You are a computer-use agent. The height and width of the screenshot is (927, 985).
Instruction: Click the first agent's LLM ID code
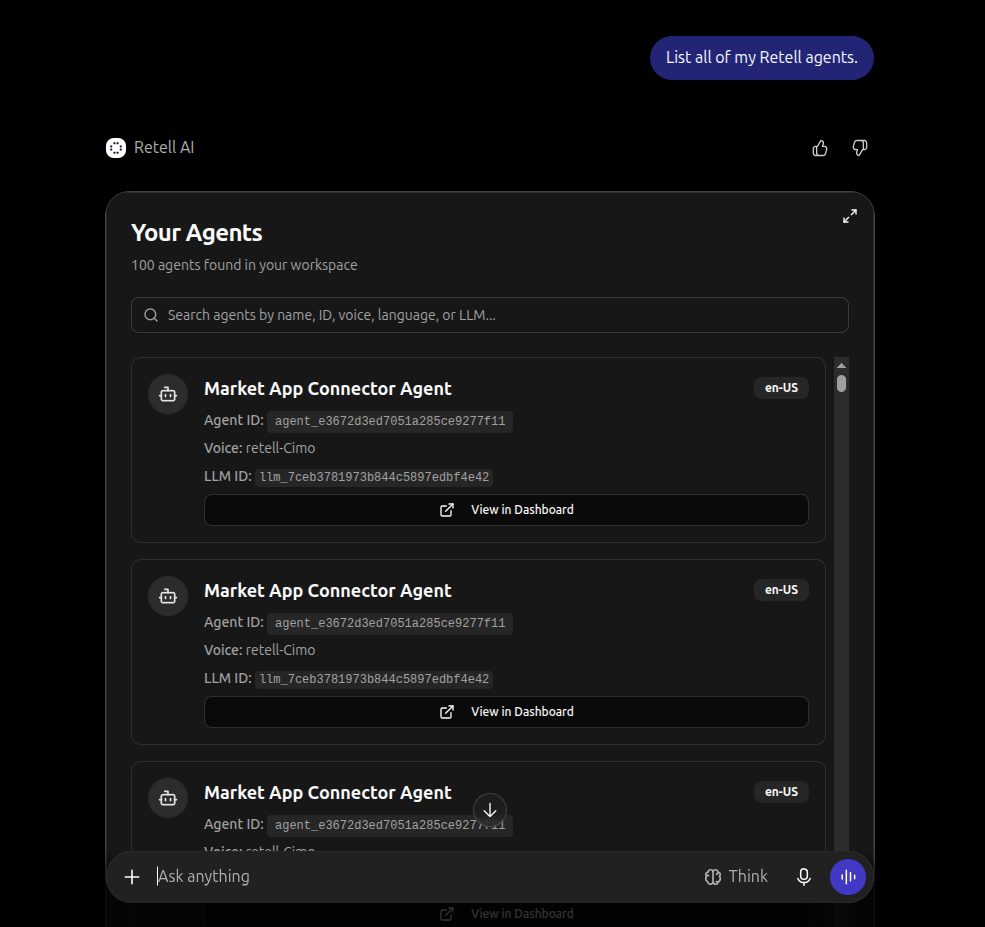(x=374, y=477)
